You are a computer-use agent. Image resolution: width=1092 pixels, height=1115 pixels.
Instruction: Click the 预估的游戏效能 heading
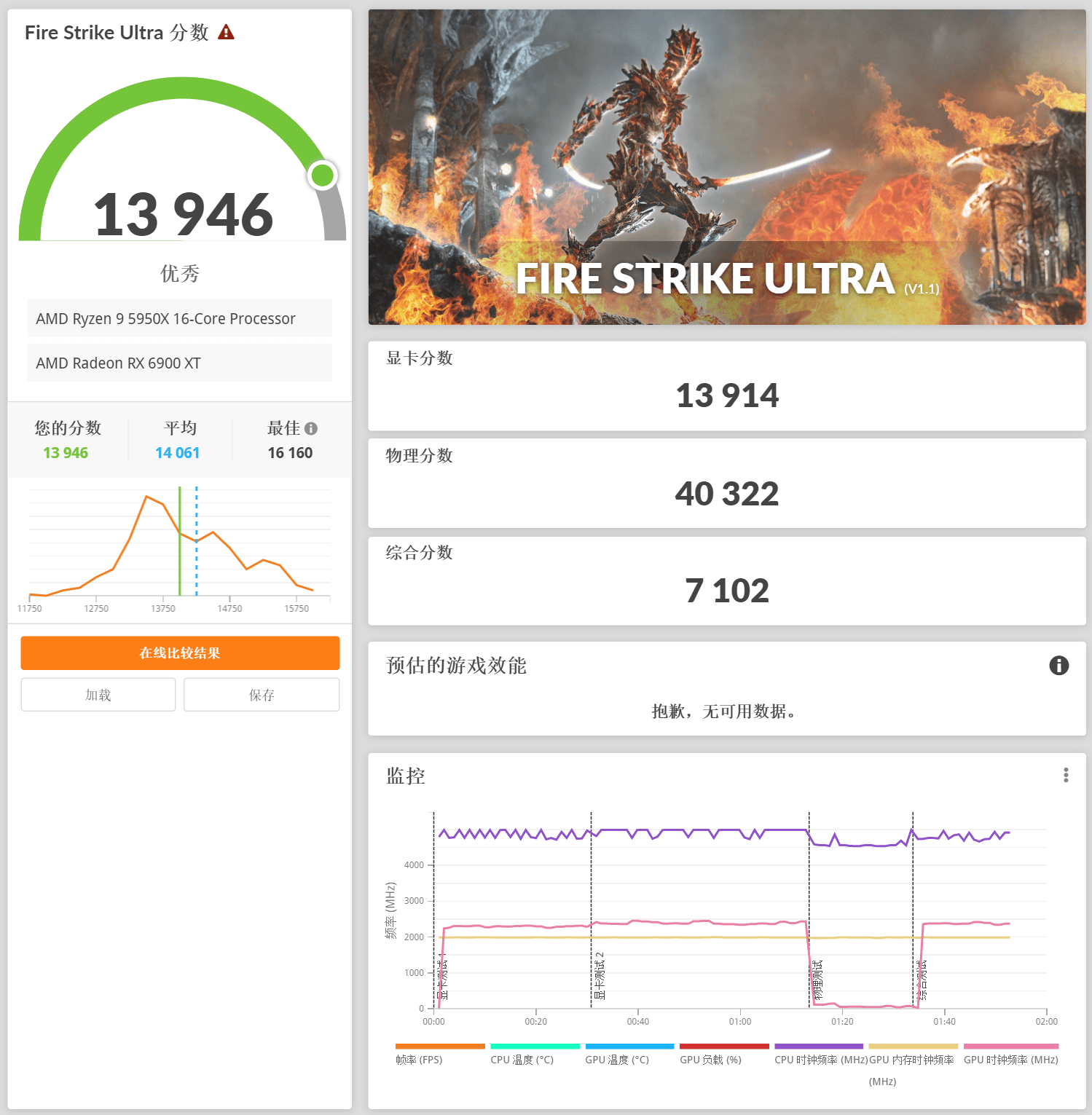click(456, 666)
